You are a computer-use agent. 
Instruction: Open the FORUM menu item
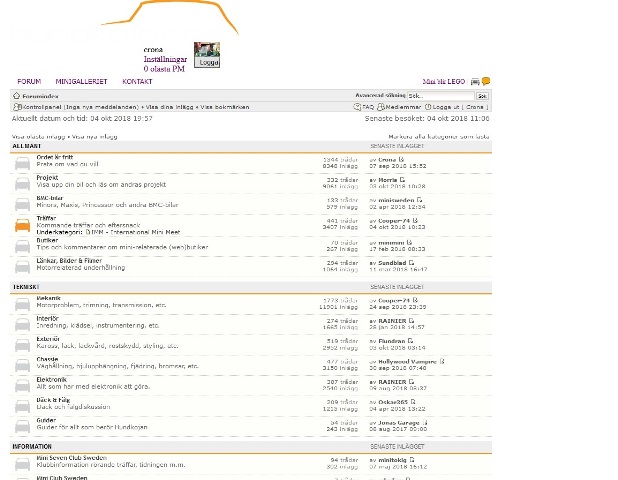coord(29,82)
